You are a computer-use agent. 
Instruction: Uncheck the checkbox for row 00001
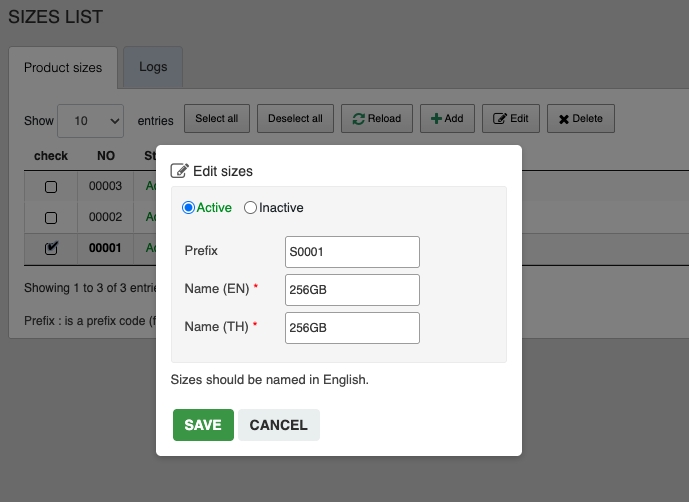click(x=51, y=248)
